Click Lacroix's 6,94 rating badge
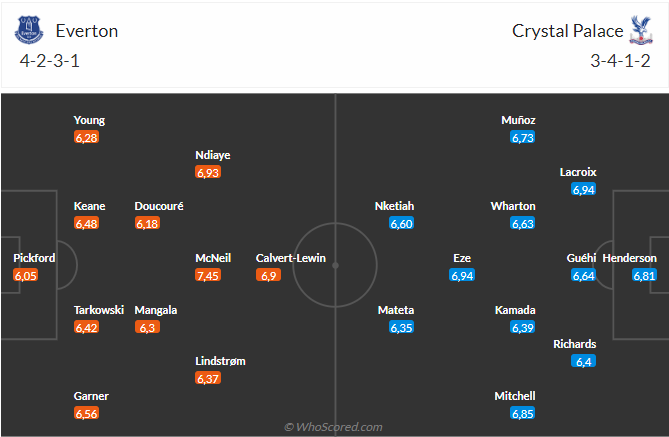Image resolution: width=669 pixels, height=437 pixels. 585,189
